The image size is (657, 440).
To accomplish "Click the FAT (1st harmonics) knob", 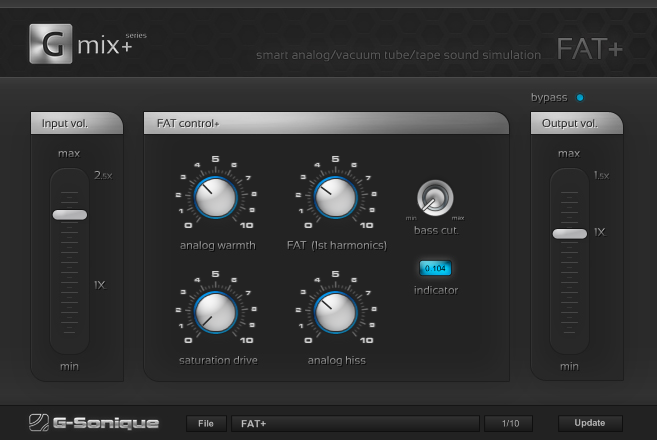I will [335, 197].
